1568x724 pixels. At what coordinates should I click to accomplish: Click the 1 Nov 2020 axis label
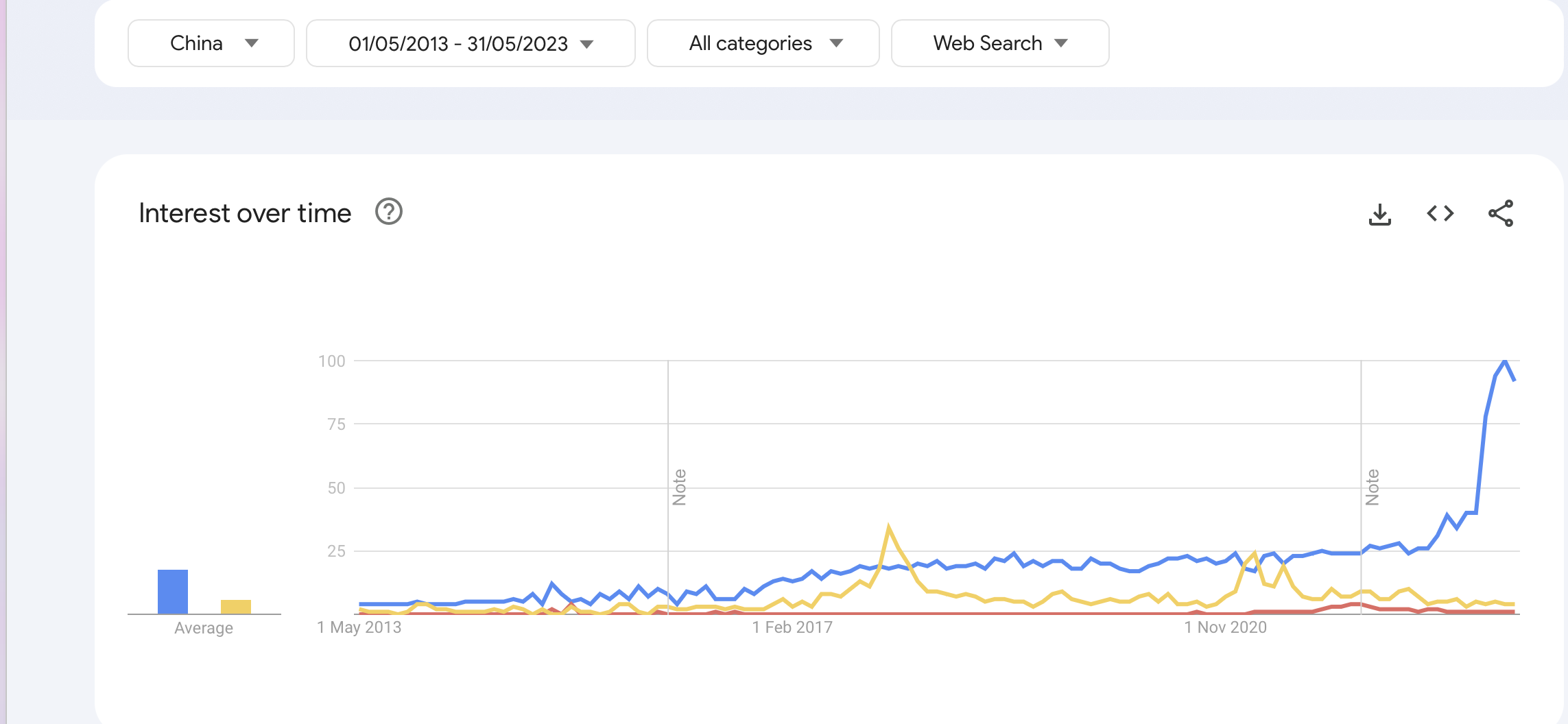click(x=1225, y=627)
